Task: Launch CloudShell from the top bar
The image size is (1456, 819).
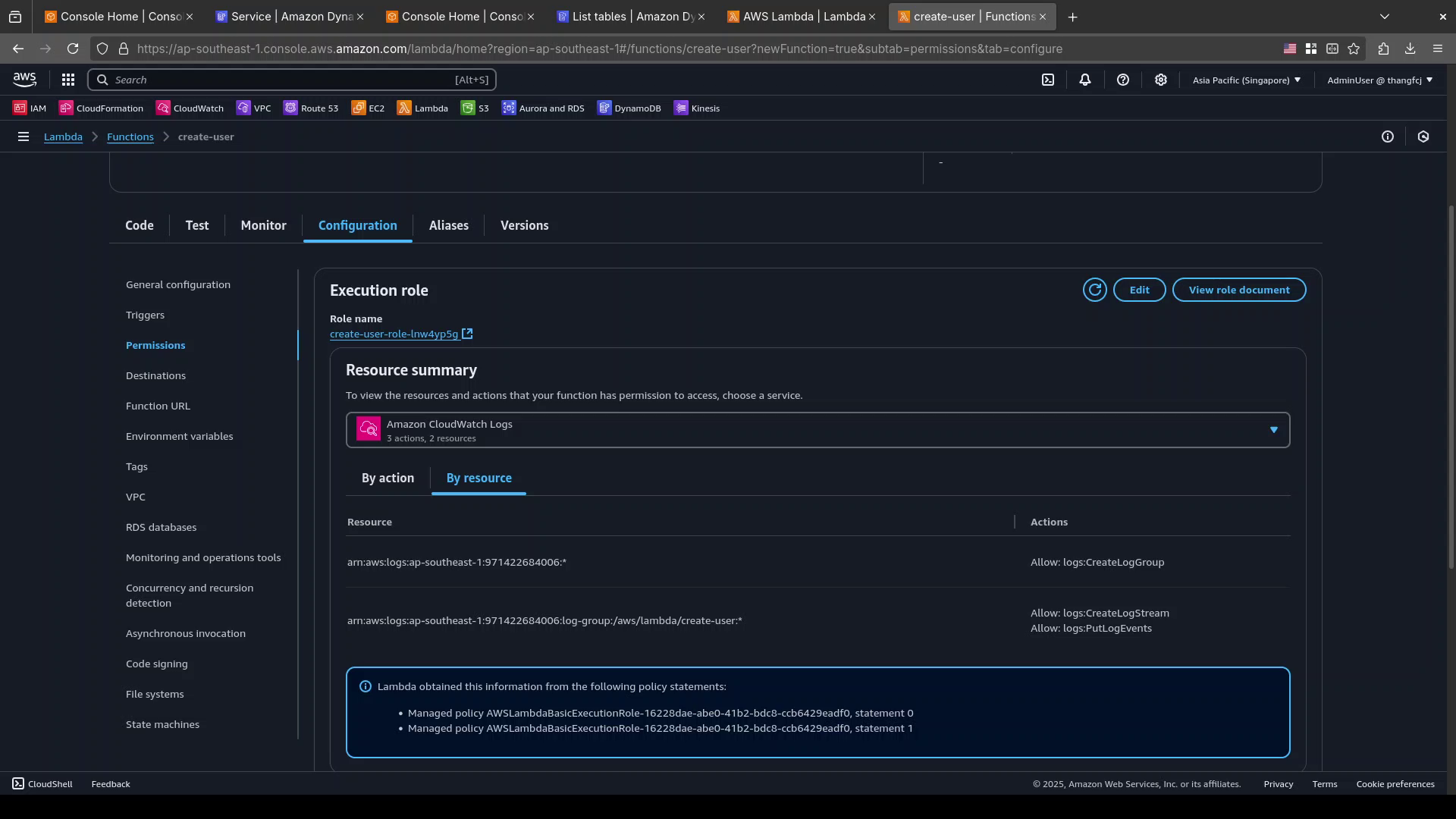Action: [x=1047, y=80]
